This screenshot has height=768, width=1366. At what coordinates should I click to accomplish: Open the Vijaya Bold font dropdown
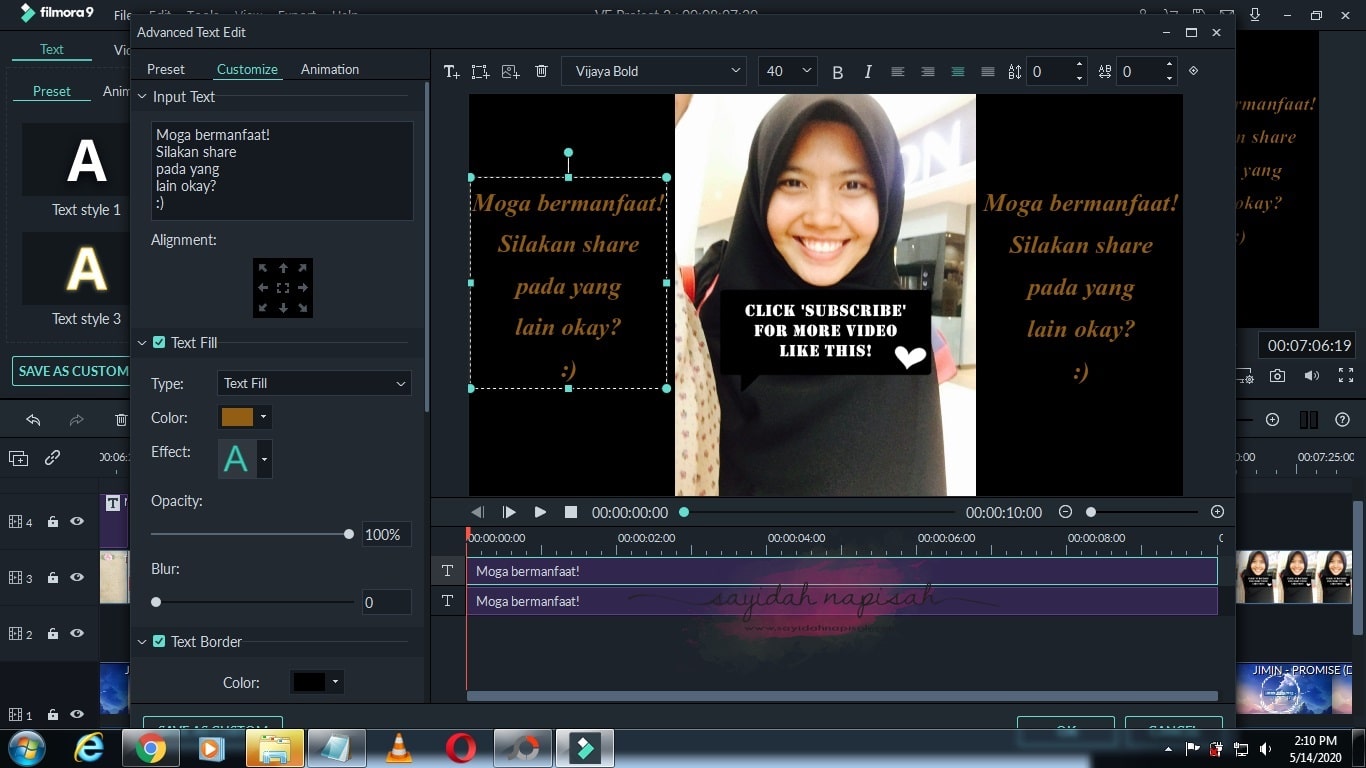click(654, 71)
